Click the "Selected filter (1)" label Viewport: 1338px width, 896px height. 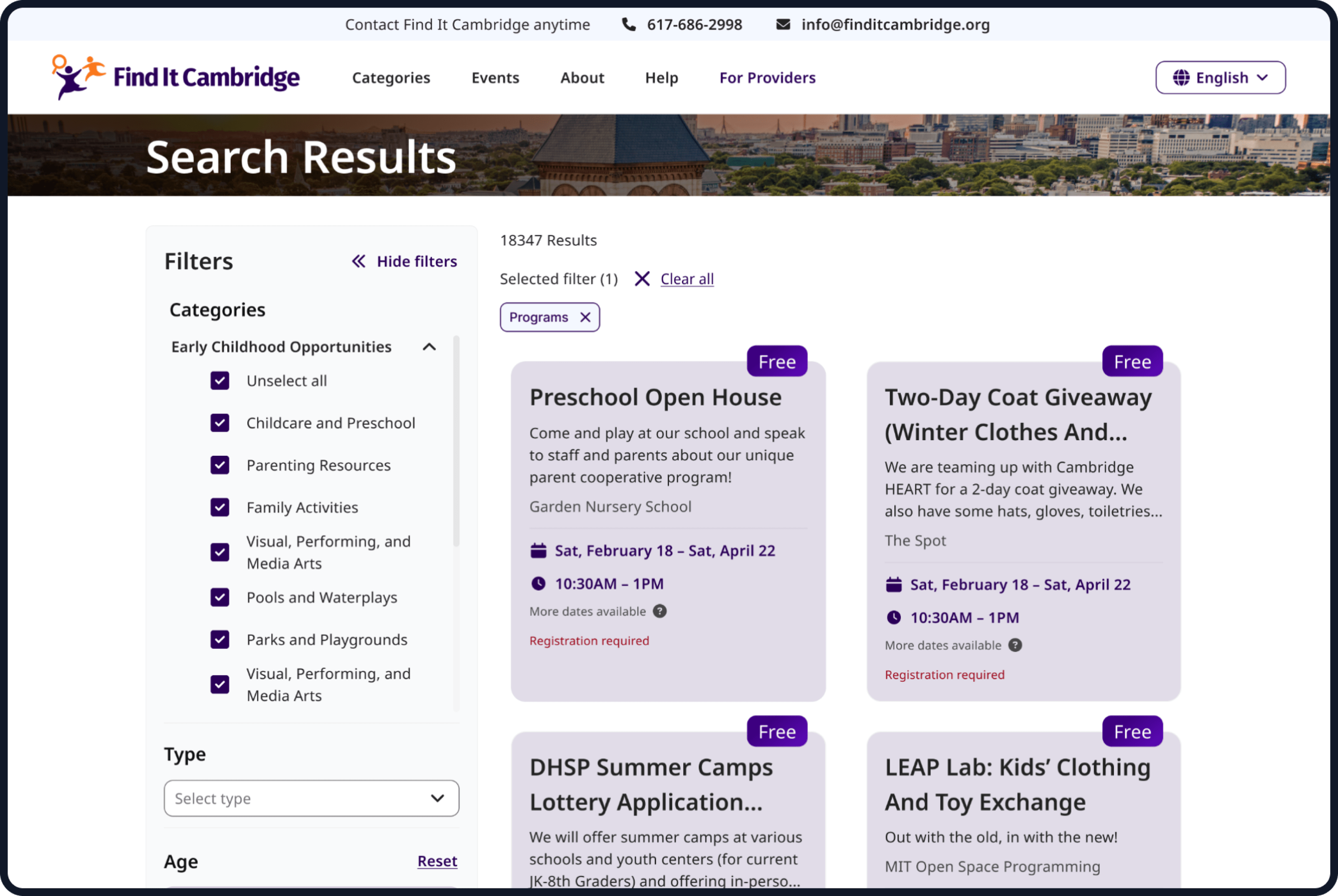click(559, 279)
